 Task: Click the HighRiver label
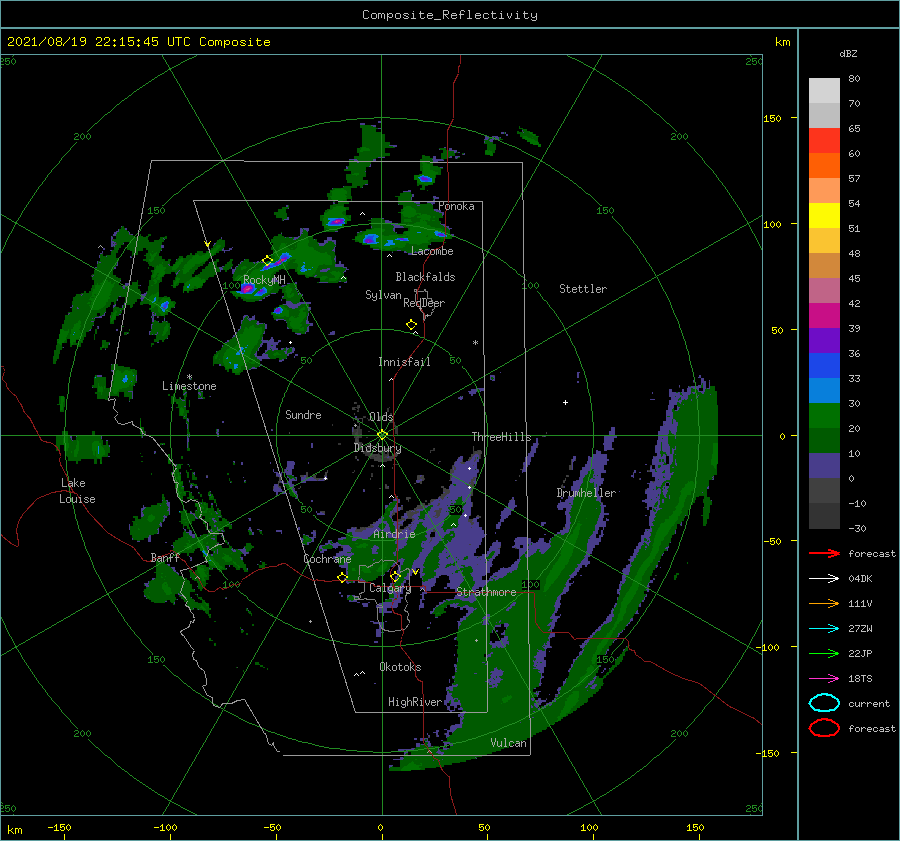tap(415, 702)
